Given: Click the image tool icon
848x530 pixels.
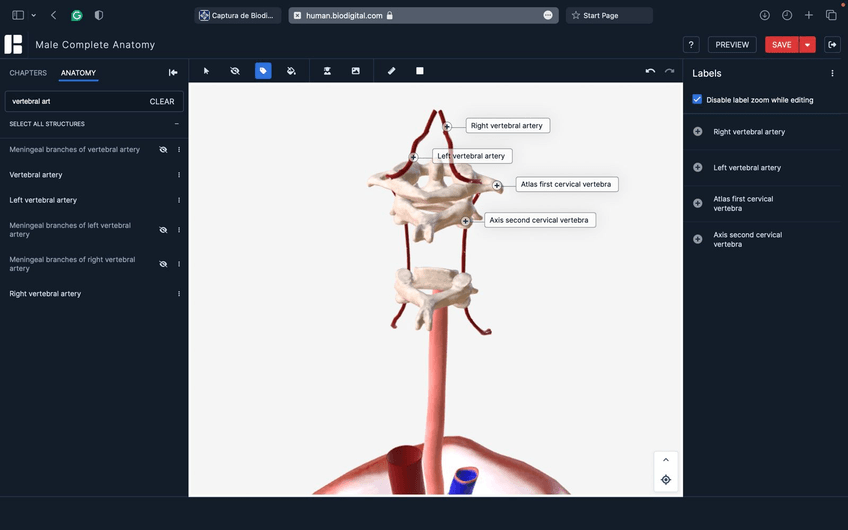Looking at the screenshot, I should [x=355, y=71].
